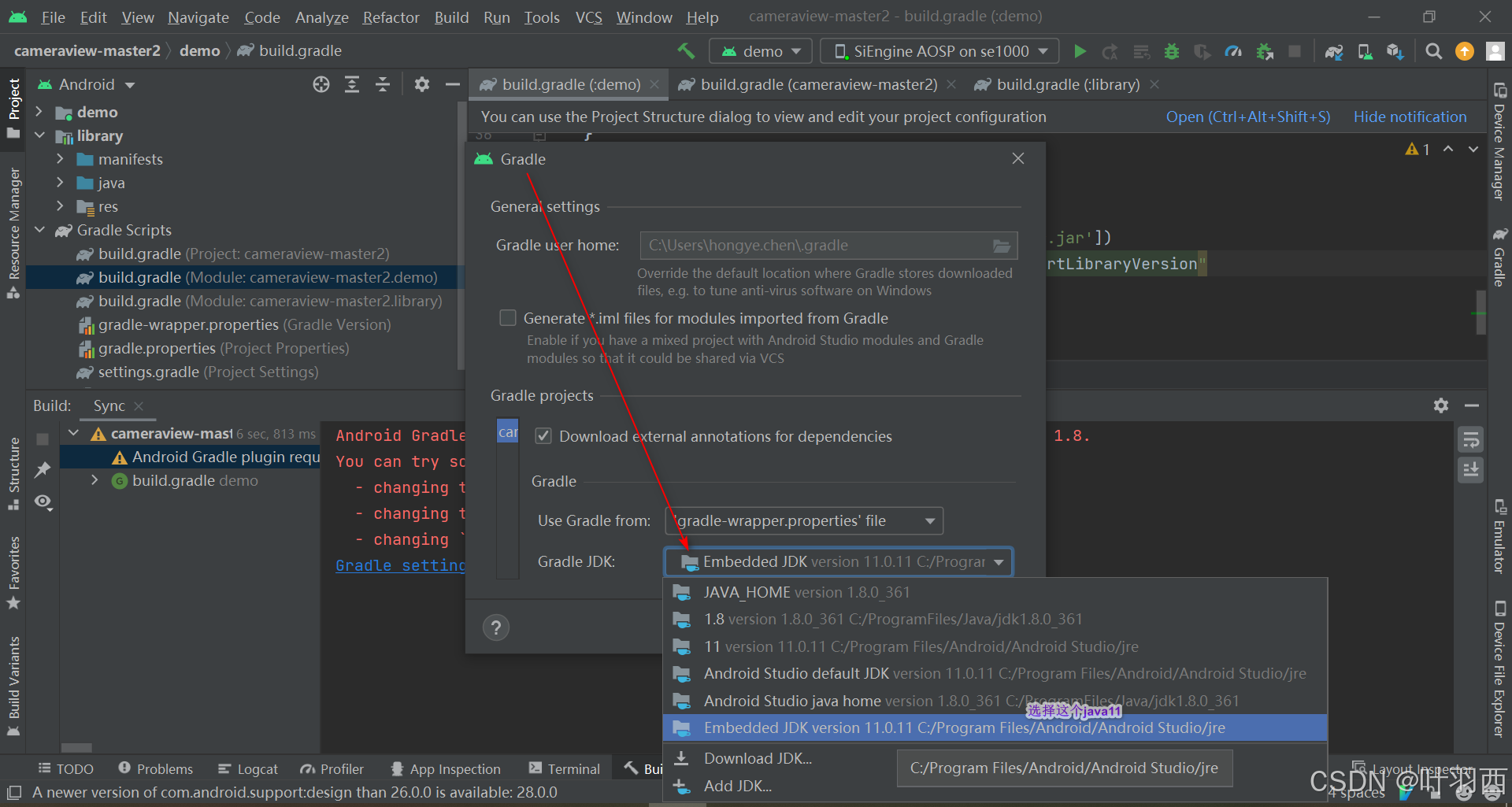Click the Make Project hammer icon
This screenshot has height=807, width=1512.
click(x=686, y=51)
